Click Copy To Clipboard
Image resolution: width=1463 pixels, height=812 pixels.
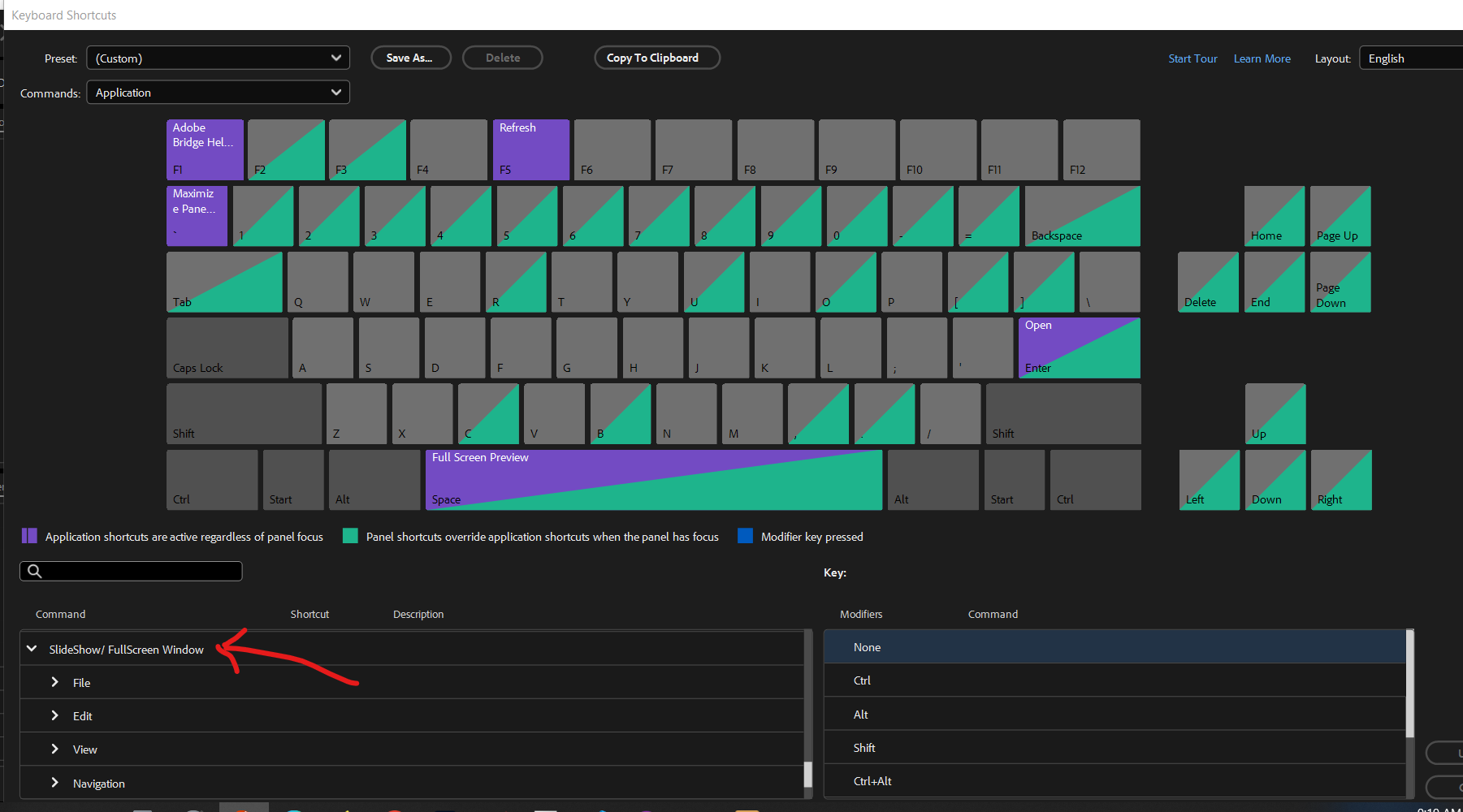[x=656, y=57]
